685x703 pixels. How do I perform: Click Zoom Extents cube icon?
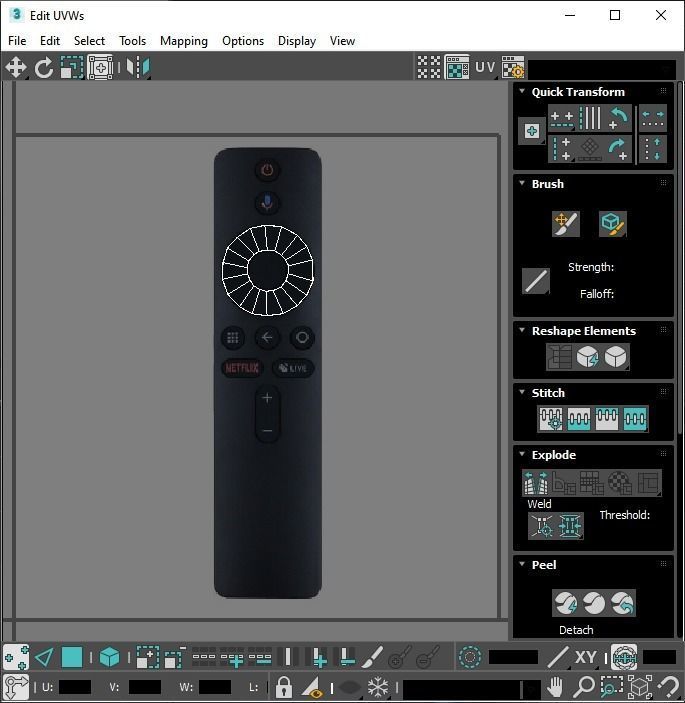640,686
